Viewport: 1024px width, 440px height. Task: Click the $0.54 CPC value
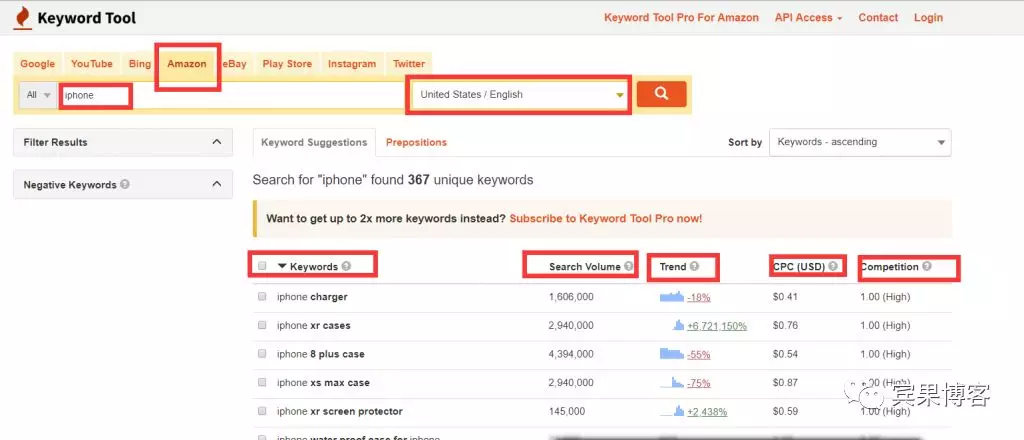pos(785,354)
